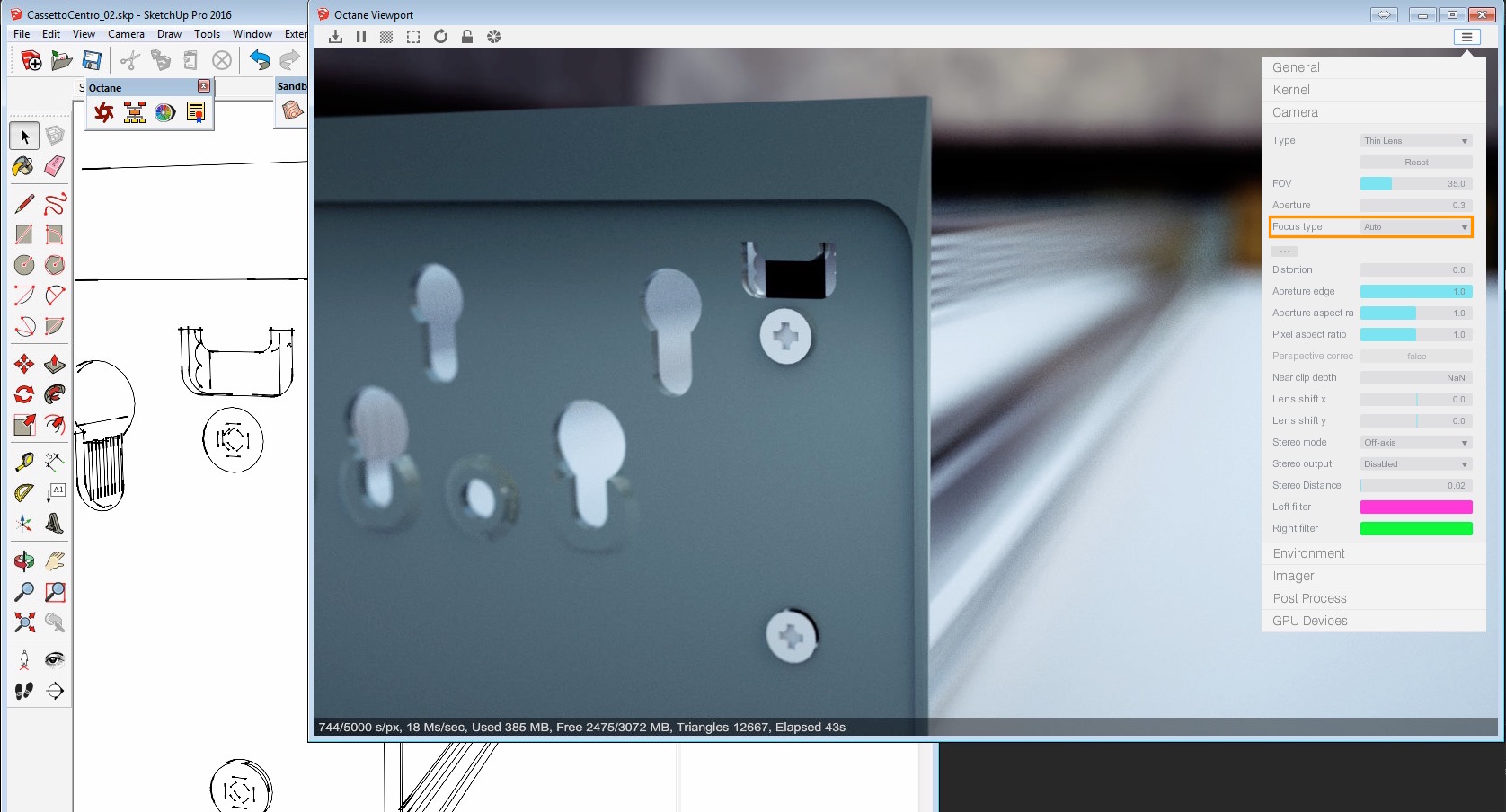This screenshot has height=812, width=1506.
Task: Adjust the Aperture edge slider
Action: (x=1416, y=292)
